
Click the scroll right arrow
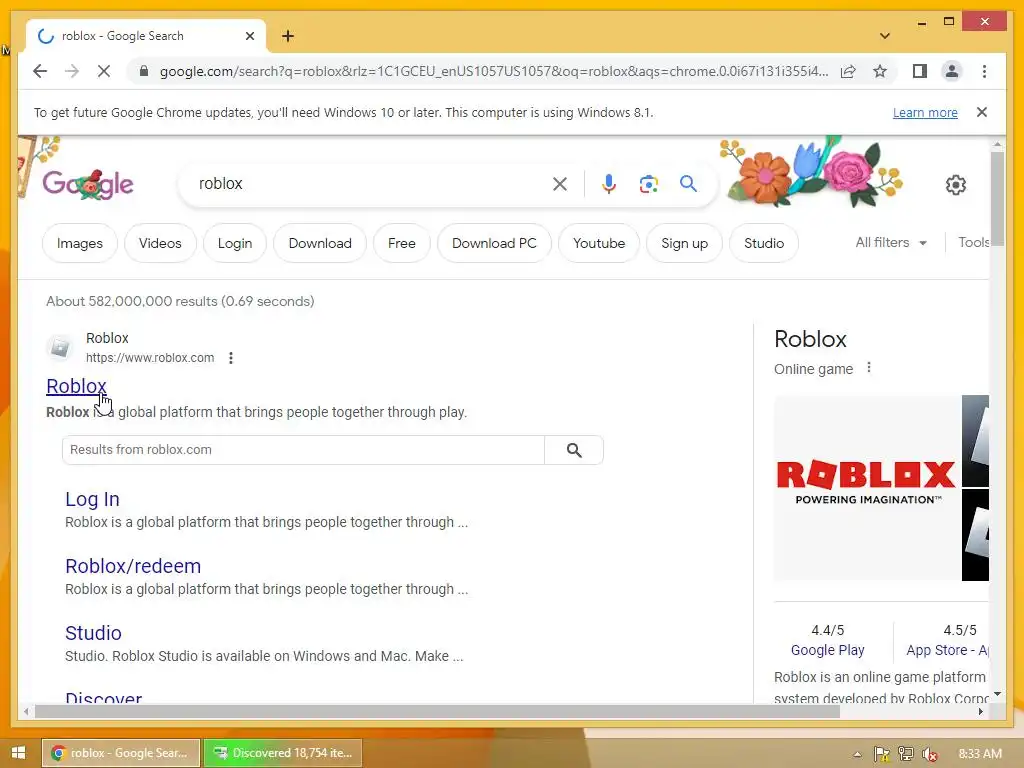(x=980, y=711)
